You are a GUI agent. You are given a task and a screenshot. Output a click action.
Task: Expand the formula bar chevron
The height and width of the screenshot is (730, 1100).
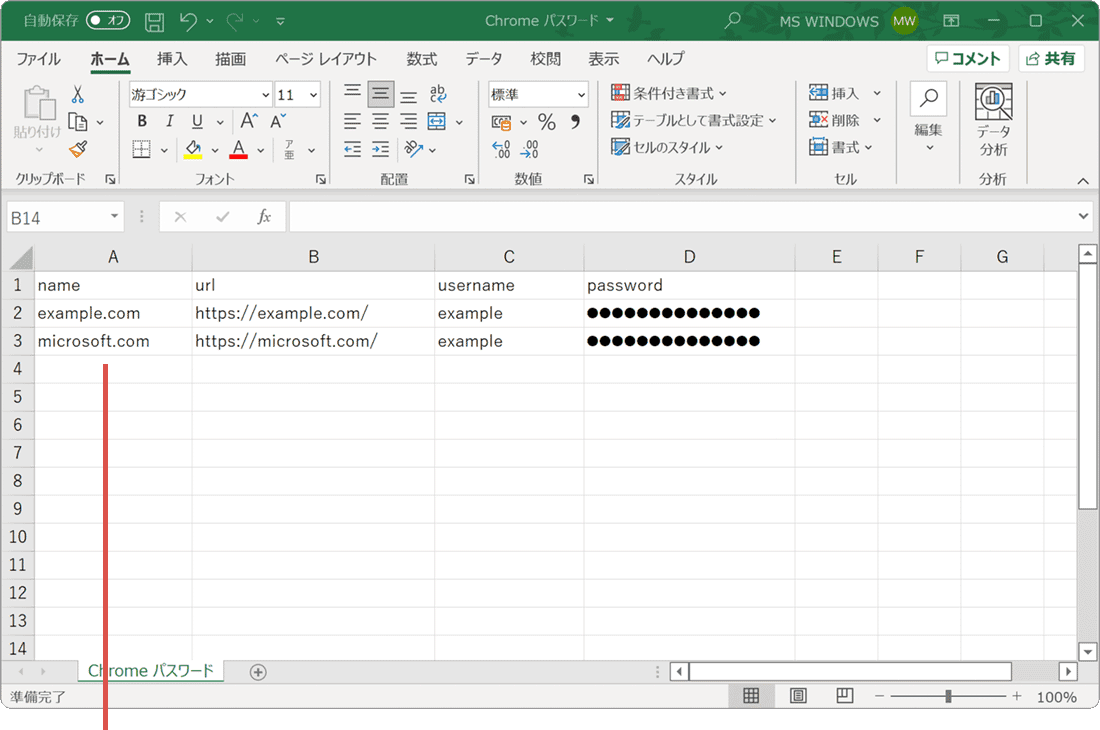point(1083,217)
